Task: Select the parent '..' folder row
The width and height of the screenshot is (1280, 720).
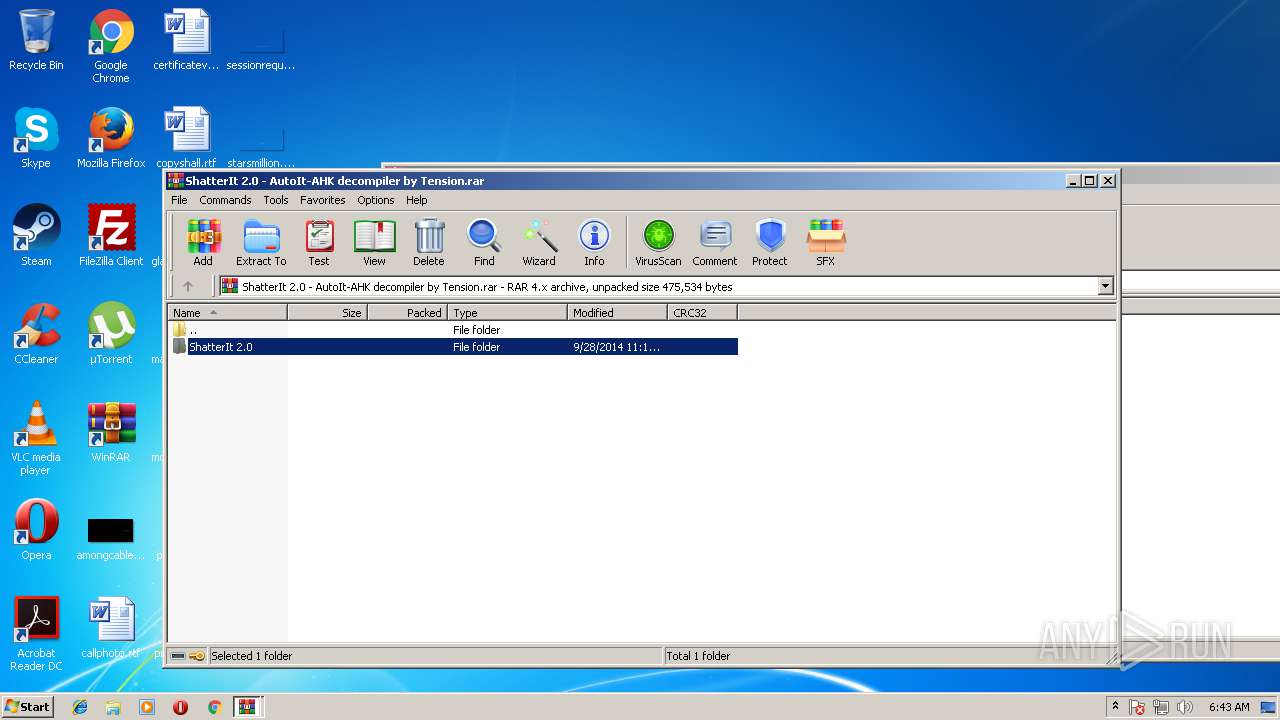Action: [x=453, y=329]
